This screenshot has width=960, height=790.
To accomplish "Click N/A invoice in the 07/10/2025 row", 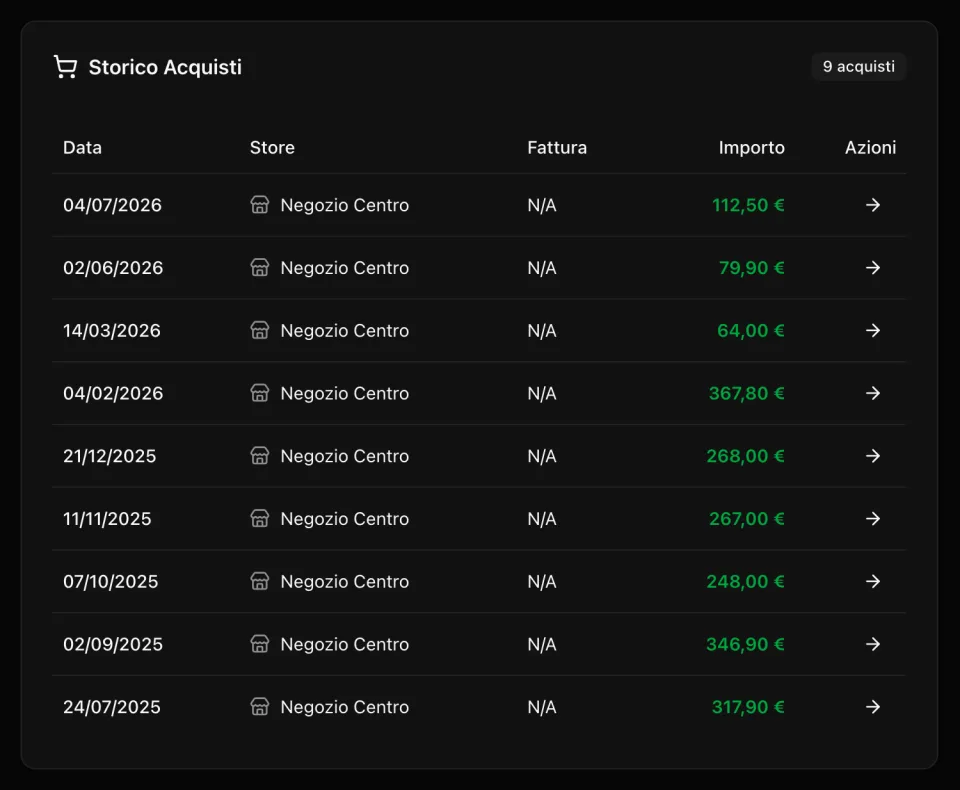I will point(542,582).
